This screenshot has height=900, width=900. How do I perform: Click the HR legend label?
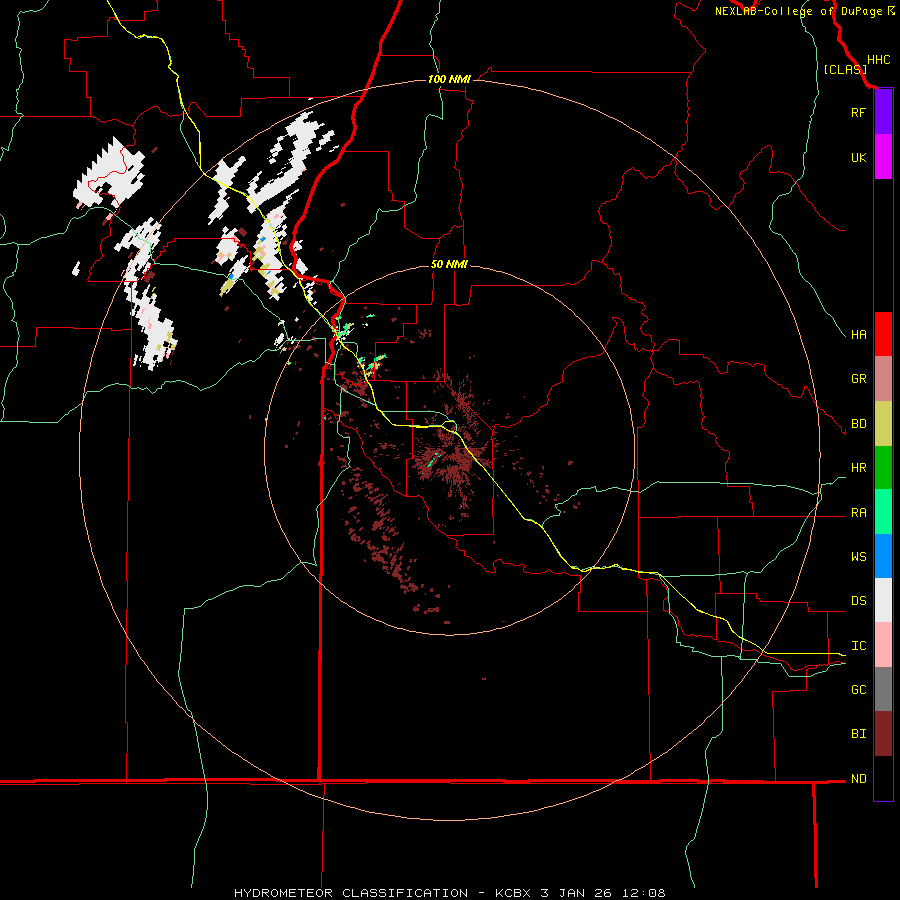858,468
